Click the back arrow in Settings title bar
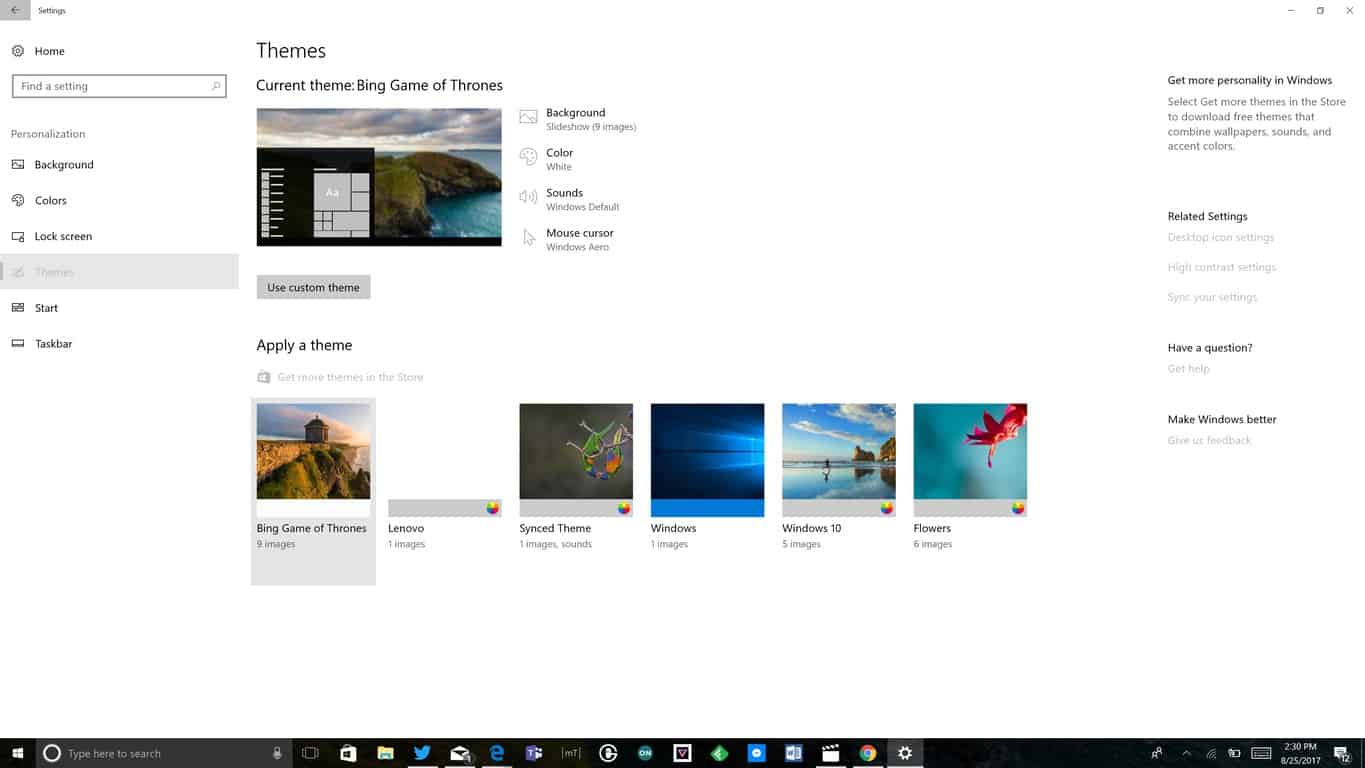This screenshot has width=1365, height=768. pos(15,11)
